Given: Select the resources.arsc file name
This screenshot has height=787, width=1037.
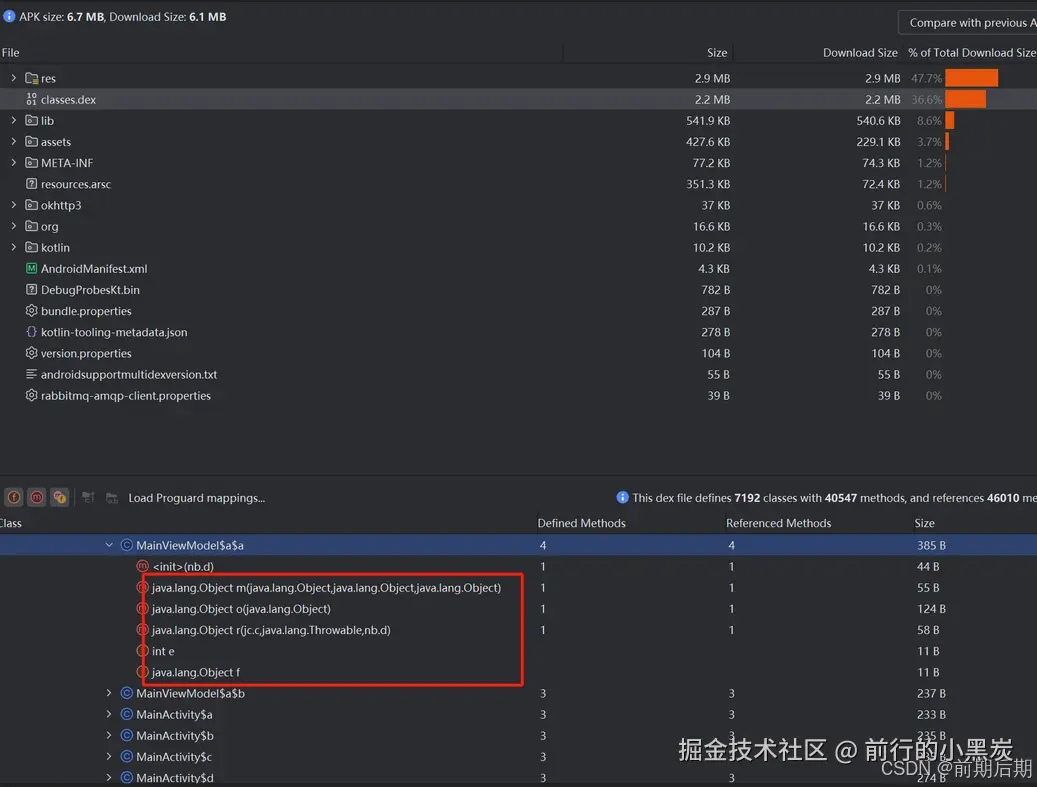Looking at the screenshot, I should [x=76, y=184].
